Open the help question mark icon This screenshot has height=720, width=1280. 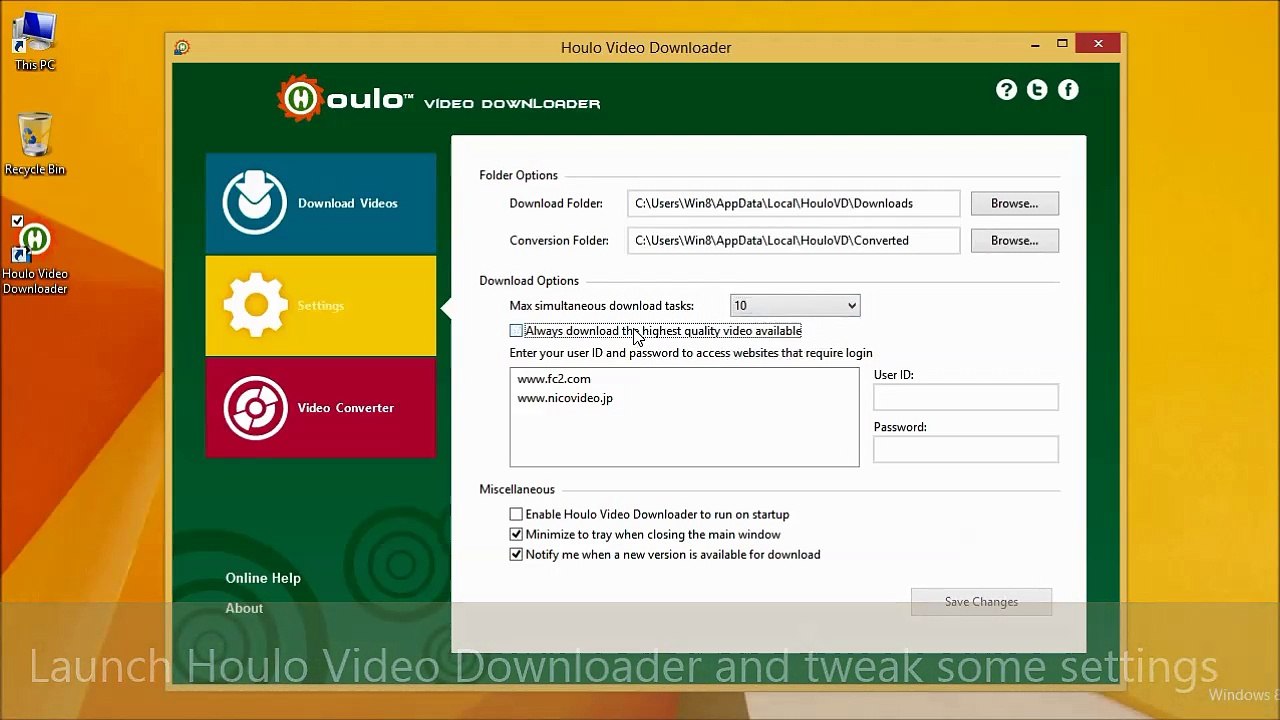[x=1006, y=90]
